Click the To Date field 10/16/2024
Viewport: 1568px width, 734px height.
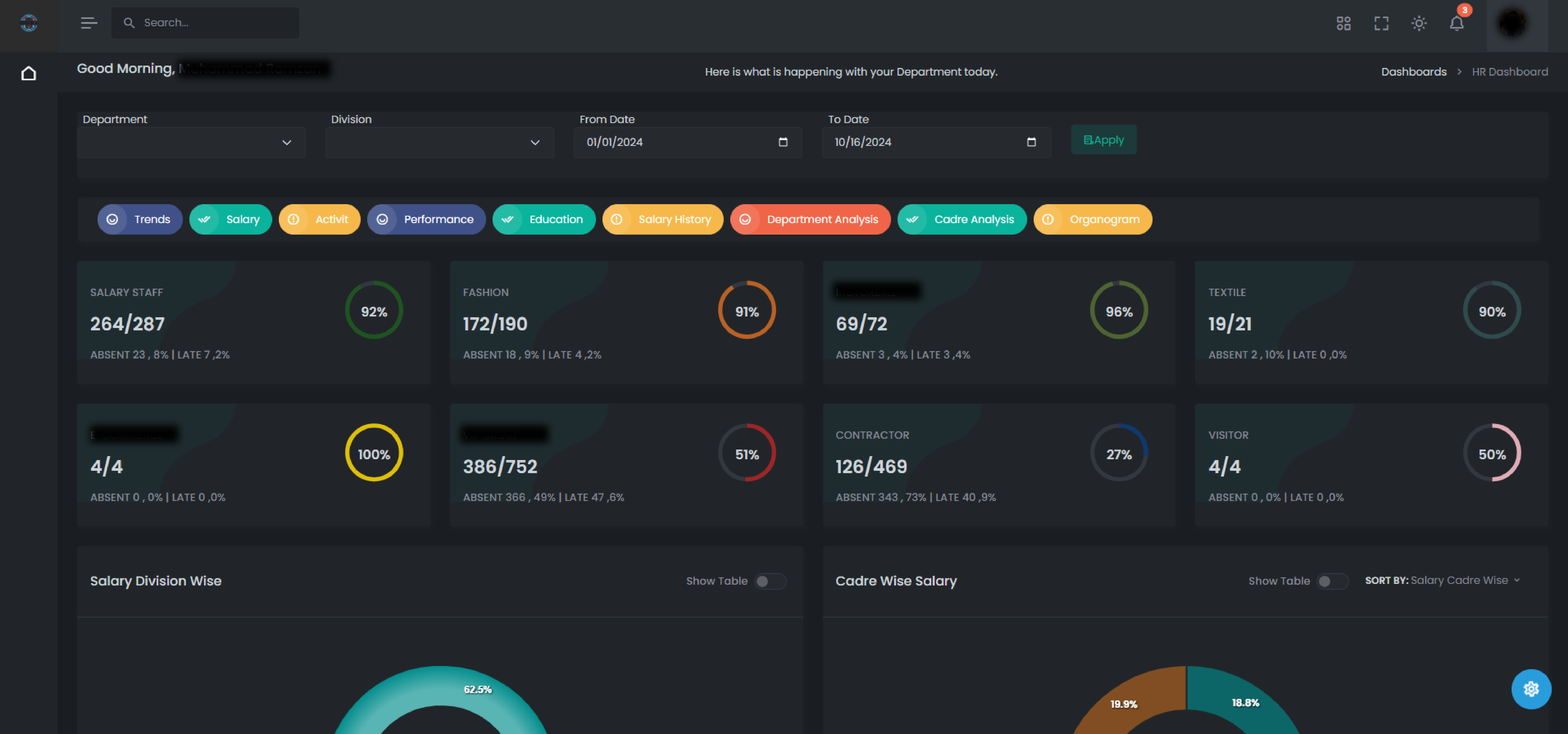[936, 142]
